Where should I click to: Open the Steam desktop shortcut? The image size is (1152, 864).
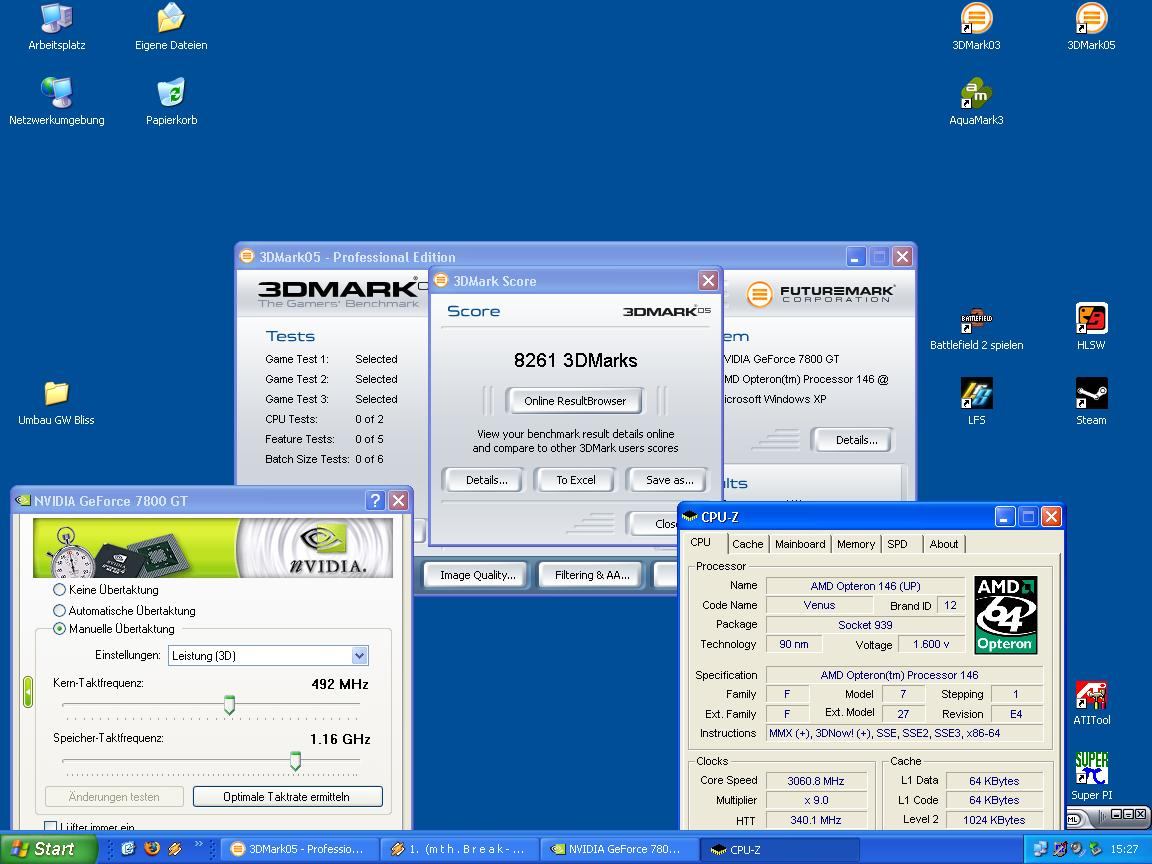(1091, 403)
